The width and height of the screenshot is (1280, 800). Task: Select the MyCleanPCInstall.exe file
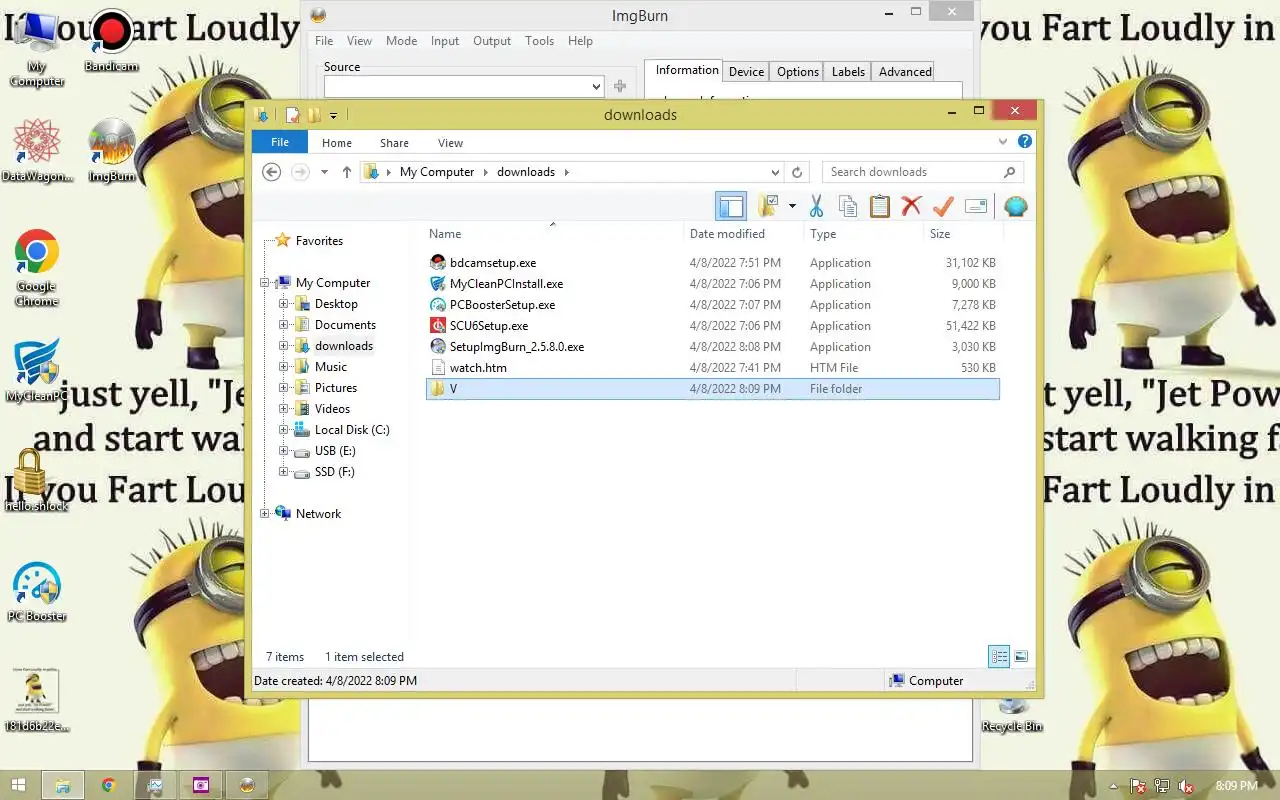tap(712, 284)
